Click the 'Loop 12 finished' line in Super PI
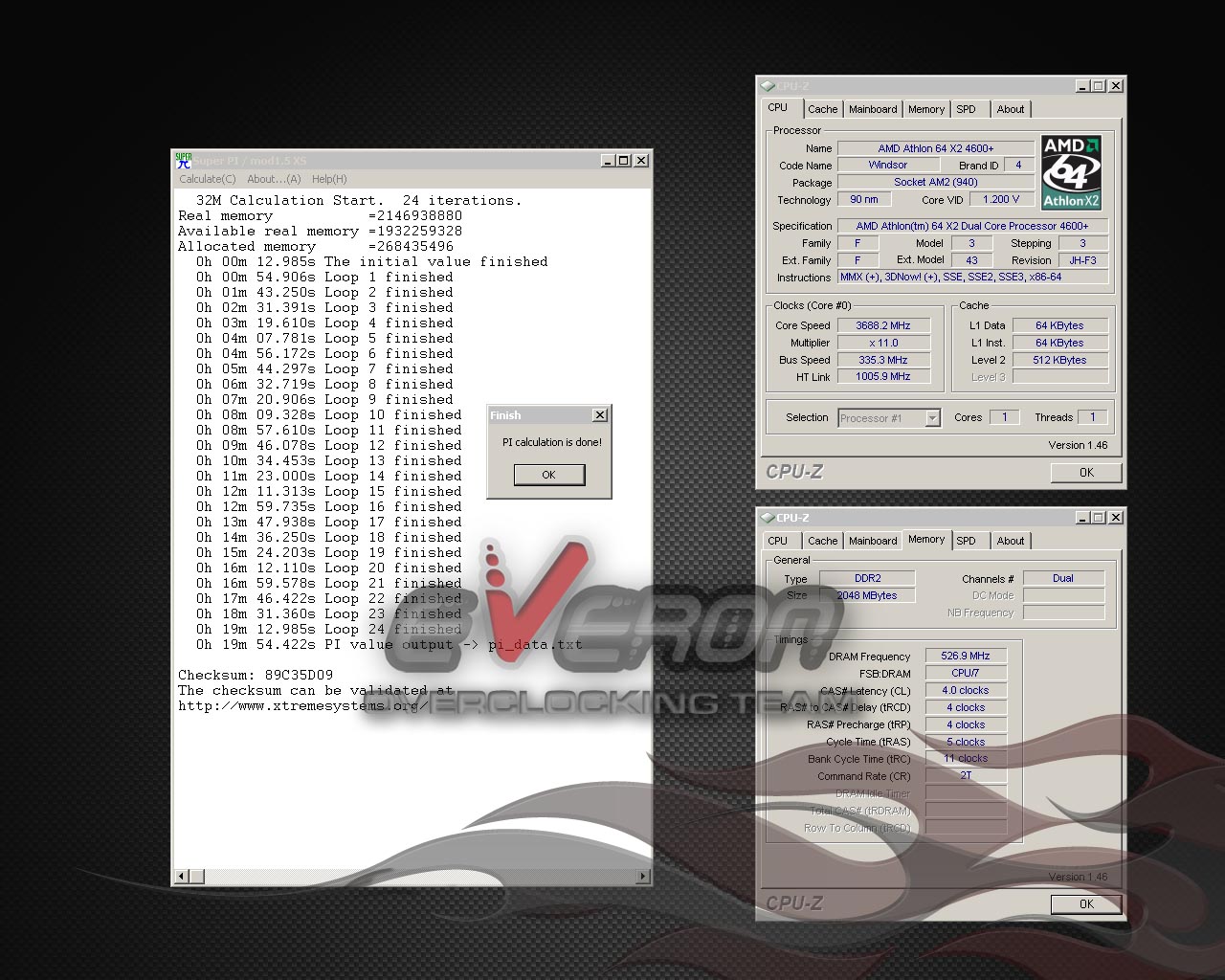The image size is (1225, 980). [329, 445]
